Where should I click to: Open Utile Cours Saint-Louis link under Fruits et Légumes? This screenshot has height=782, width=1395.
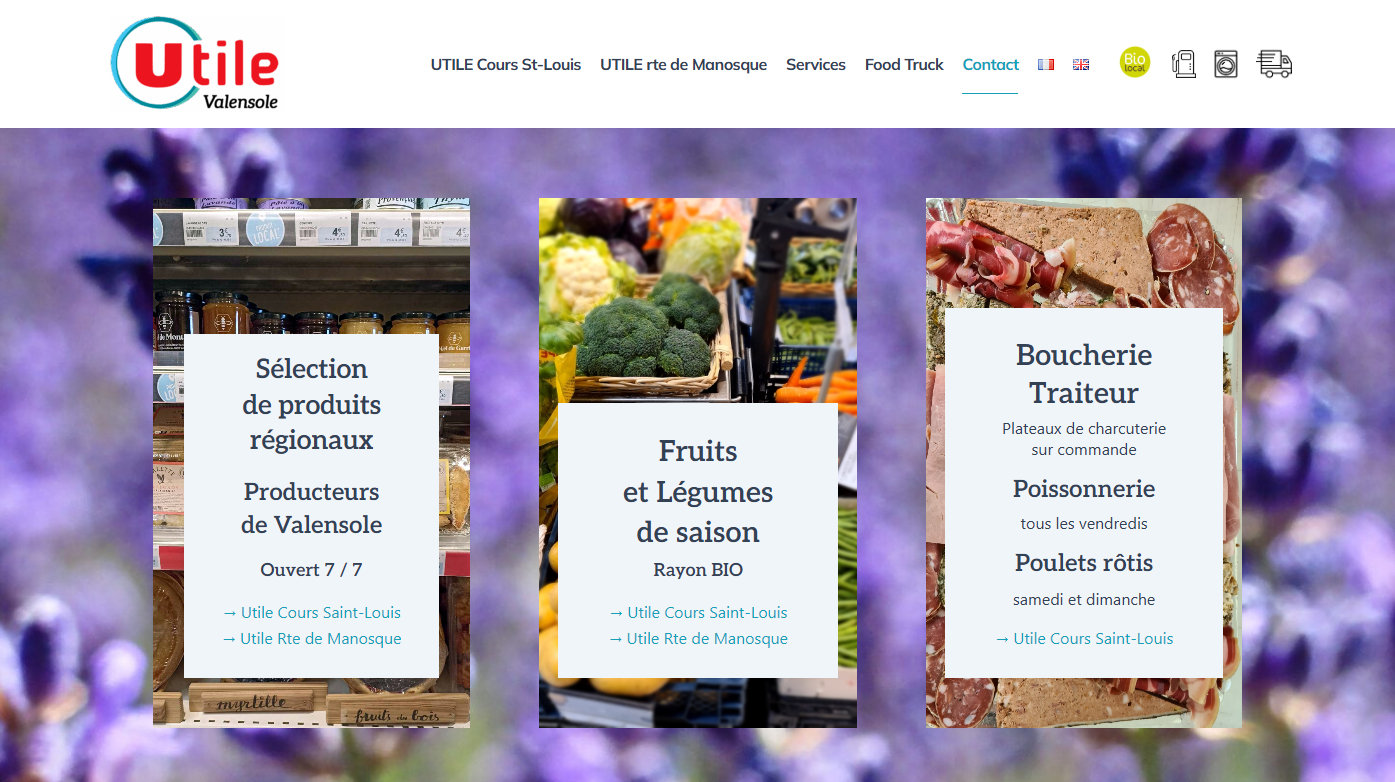(698, 613)
